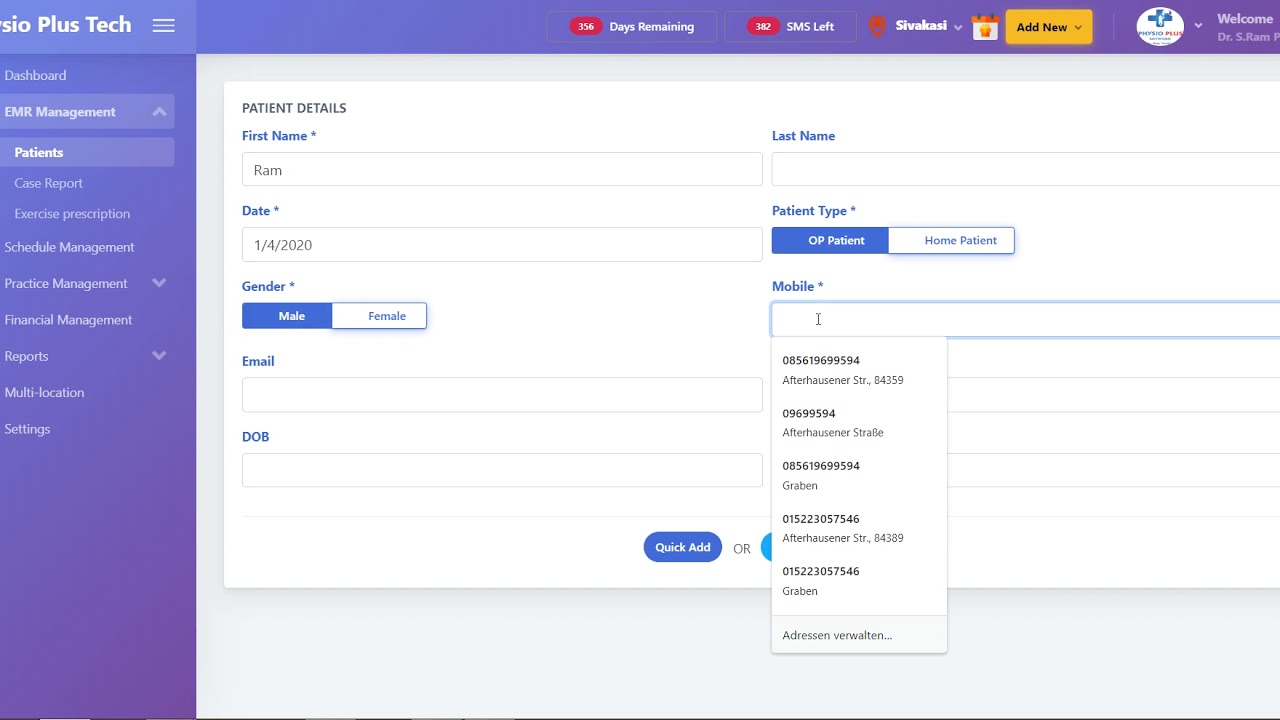This screenshot has height=720, width=1280.
Task: Collapse the EMR Management section chevron
Action: pos(159,112)
